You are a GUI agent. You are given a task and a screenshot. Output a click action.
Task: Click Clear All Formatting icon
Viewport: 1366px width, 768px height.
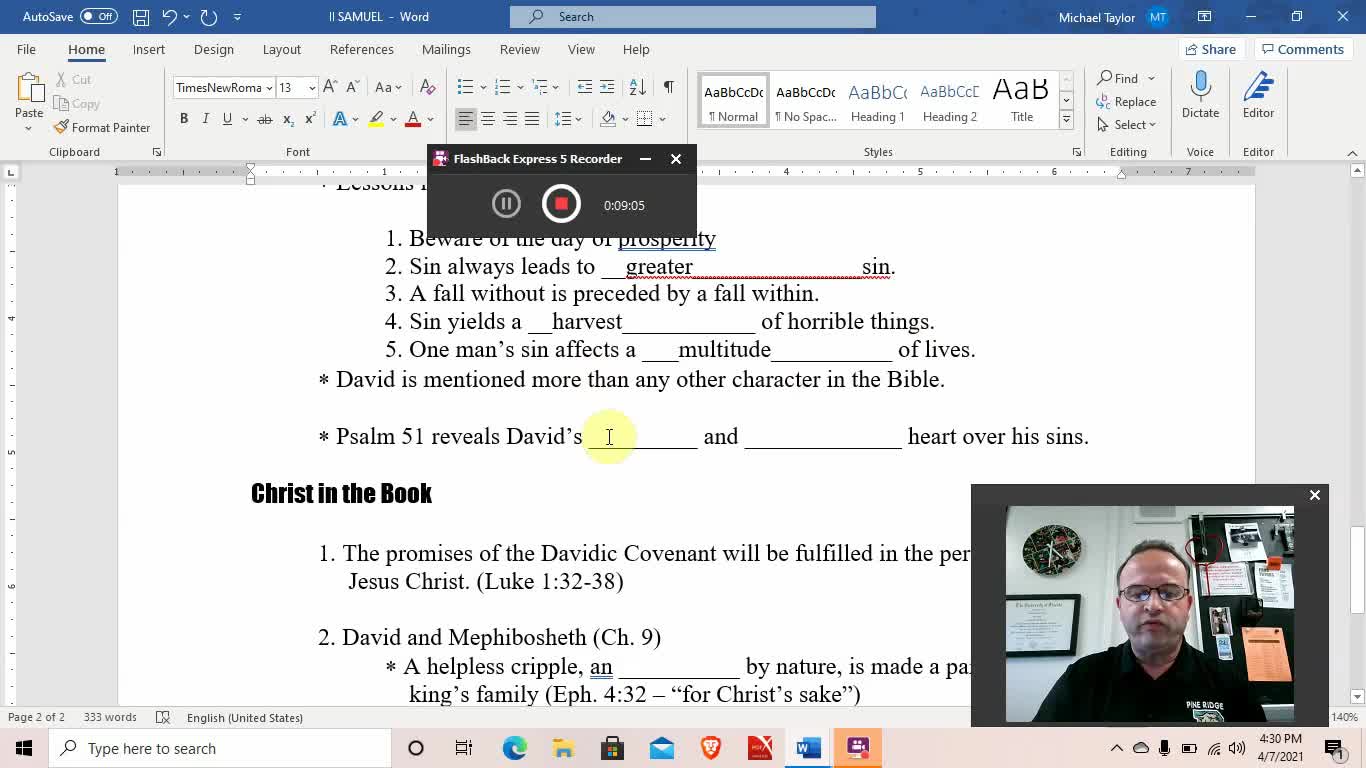pos(427,87)
